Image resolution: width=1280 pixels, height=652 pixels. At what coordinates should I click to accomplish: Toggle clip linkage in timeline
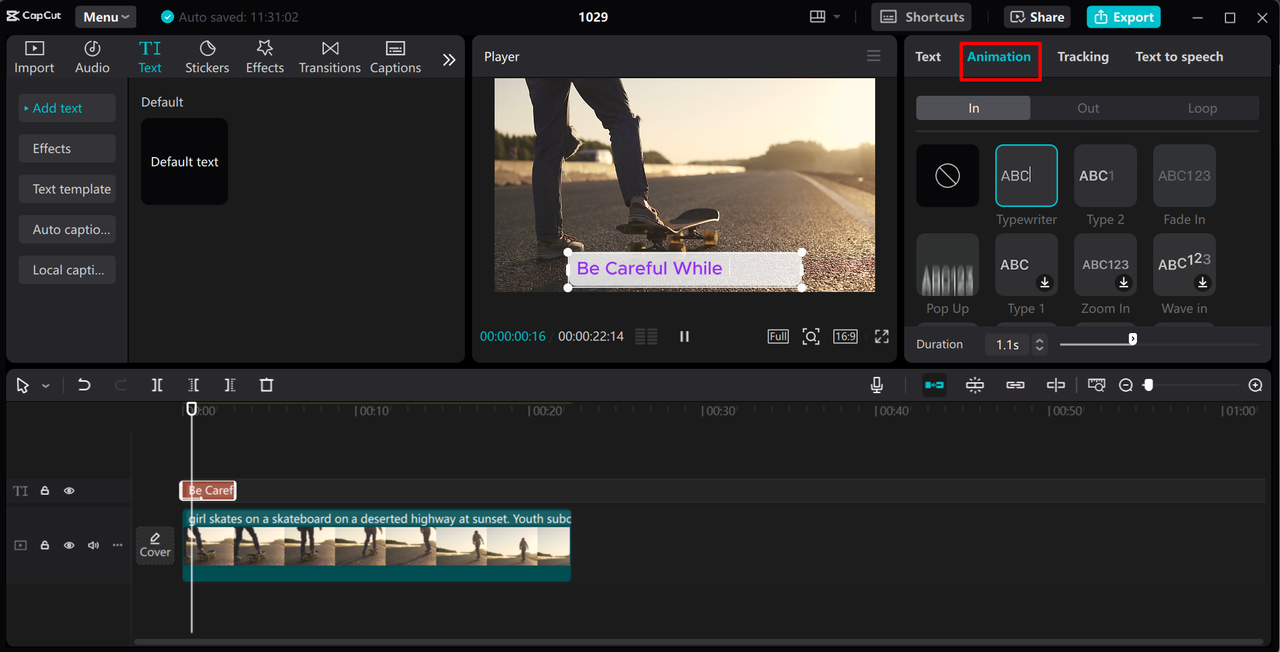coord(1015,385)
